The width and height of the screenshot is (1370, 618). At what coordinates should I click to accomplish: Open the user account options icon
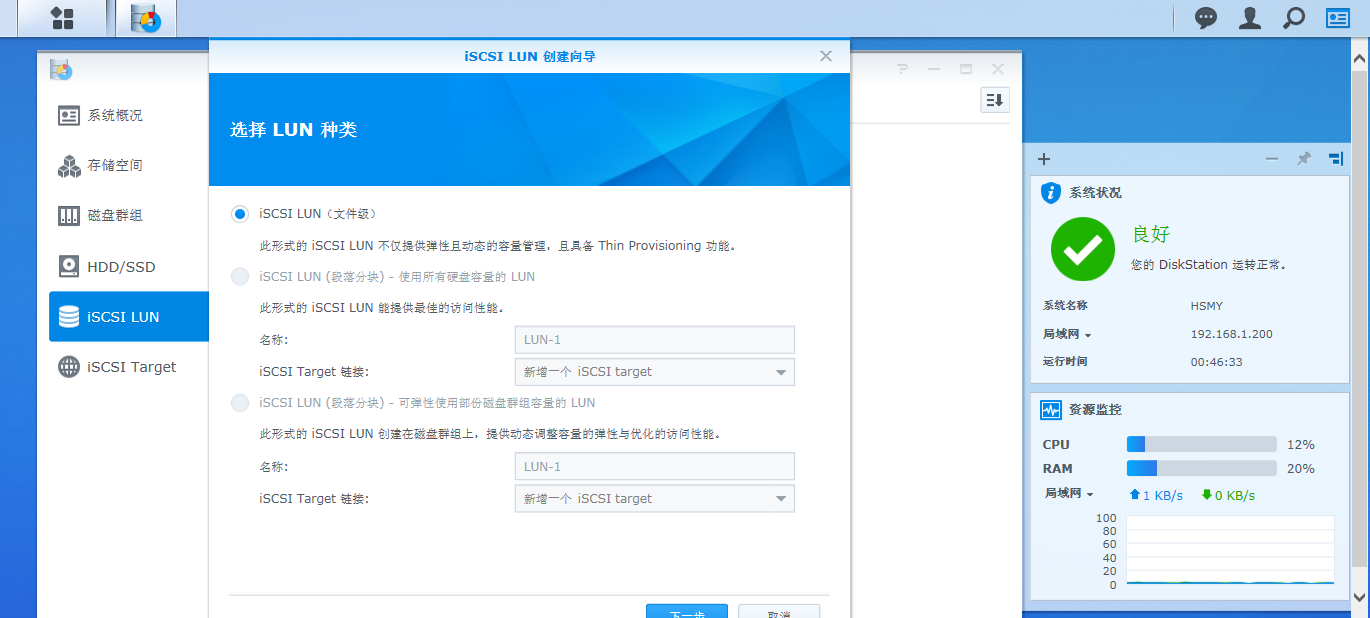coord(1250,18)
